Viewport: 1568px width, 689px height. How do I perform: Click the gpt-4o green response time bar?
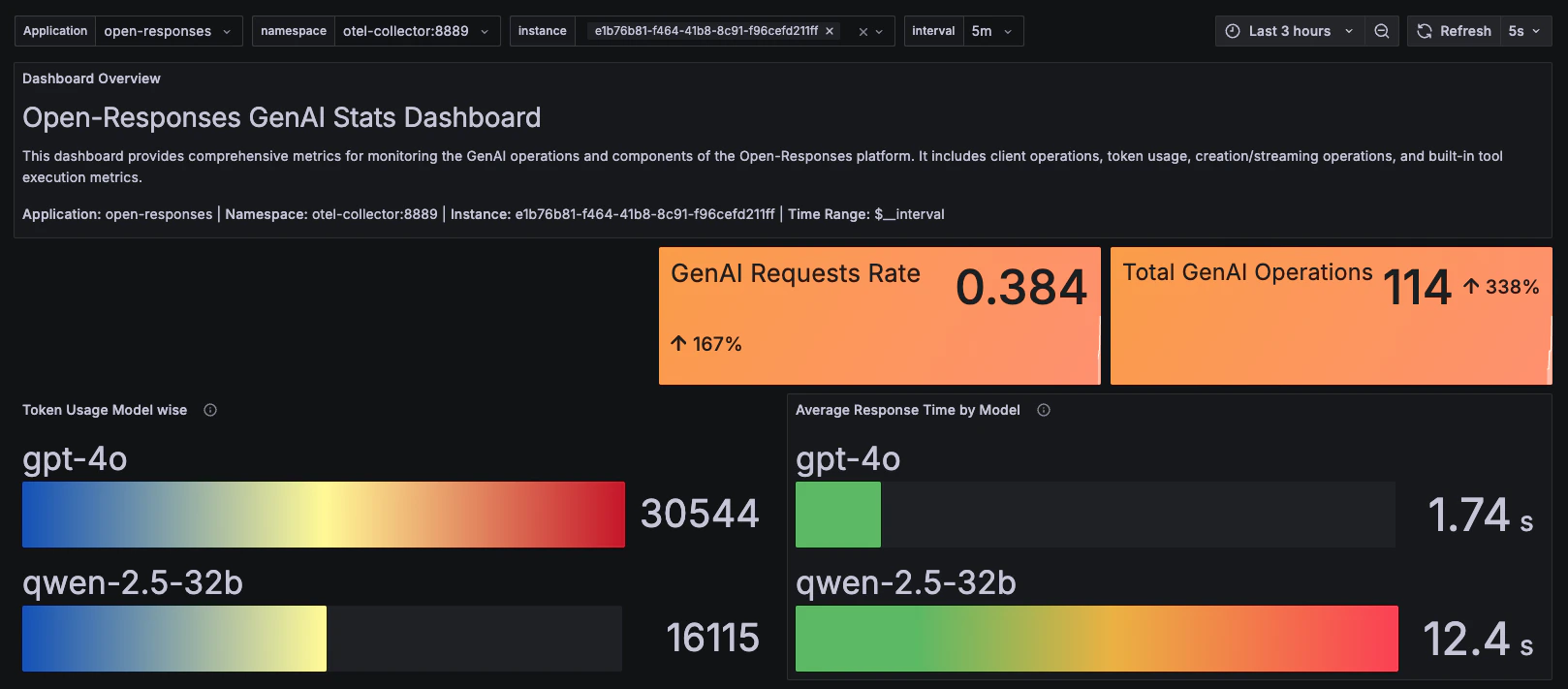coord(838,515)
